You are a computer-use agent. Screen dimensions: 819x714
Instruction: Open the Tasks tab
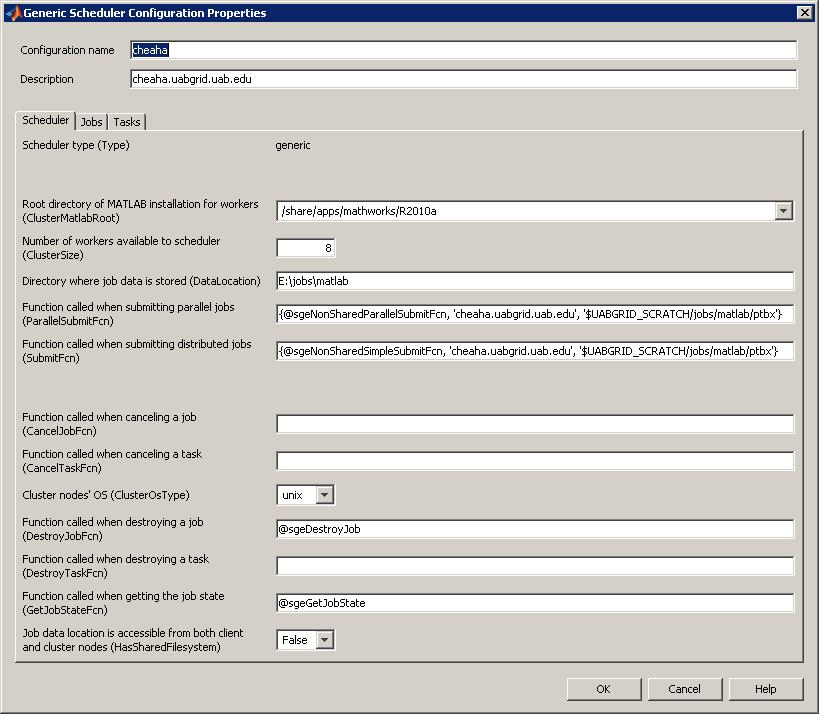(x=127, y=122)
